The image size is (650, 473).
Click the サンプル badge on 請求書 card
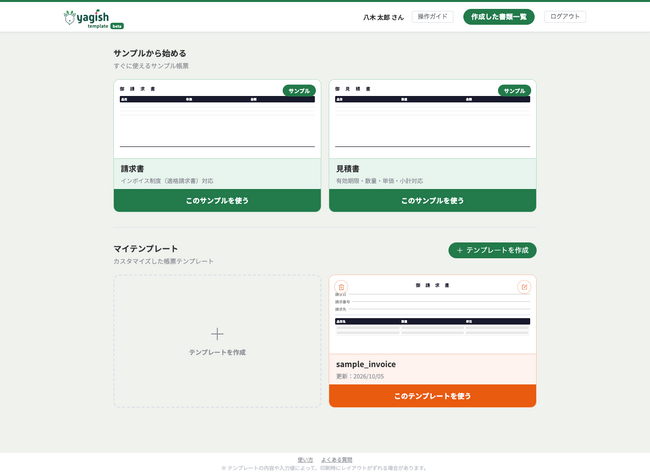(x=299, y=91)
